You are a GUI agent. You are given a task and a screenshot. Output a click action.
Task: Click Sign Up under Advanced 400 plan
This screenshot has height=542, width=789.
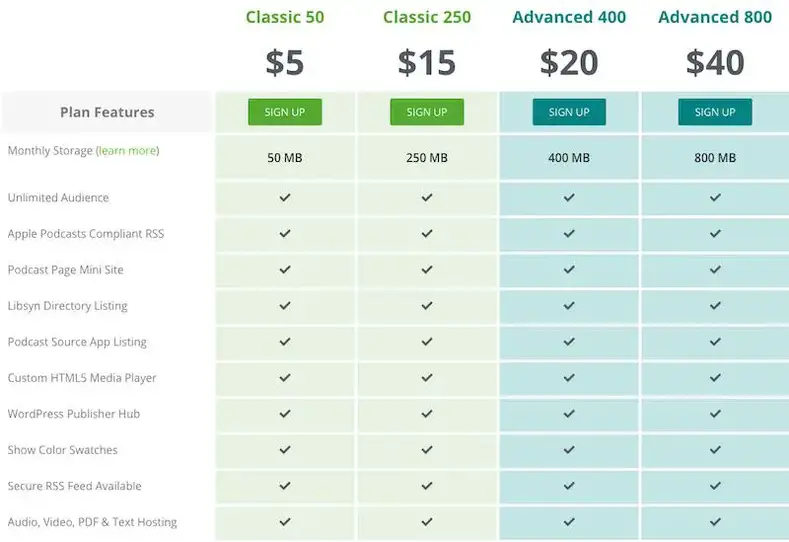[569, 112]
